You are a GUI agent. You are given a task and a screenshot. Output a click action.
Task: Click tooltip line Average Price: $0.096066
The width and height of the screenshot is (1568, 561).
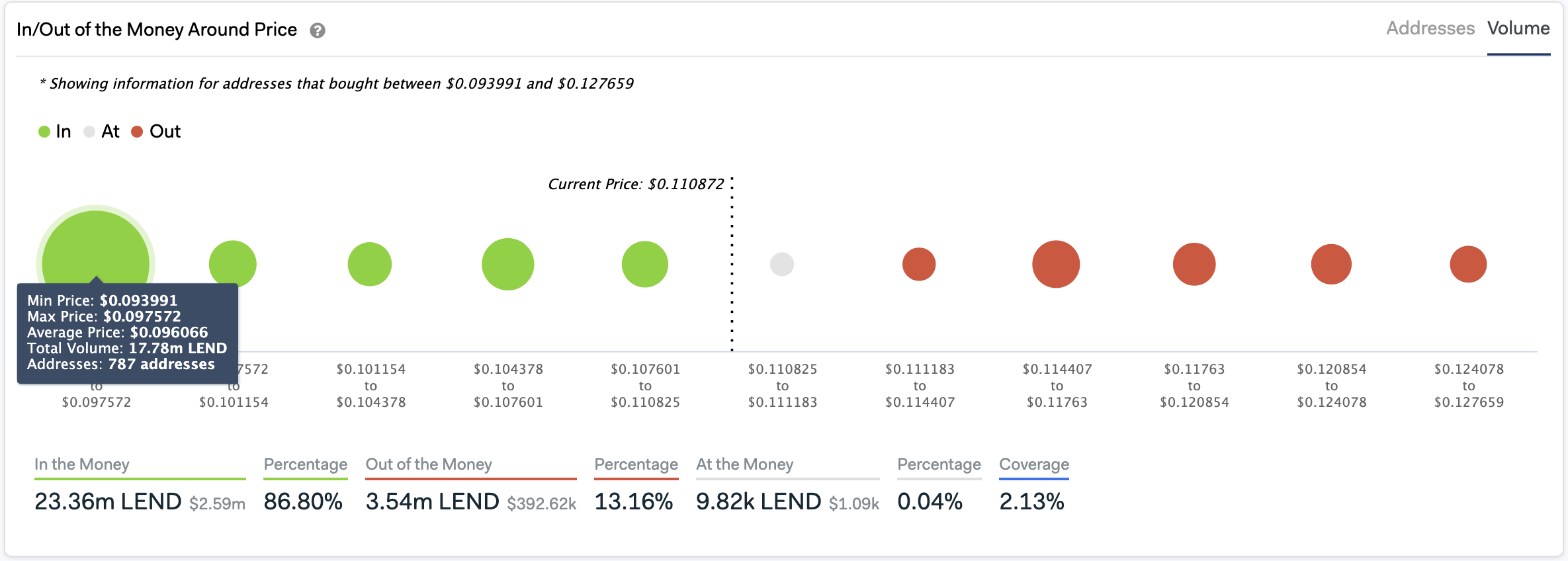point(118,332)
